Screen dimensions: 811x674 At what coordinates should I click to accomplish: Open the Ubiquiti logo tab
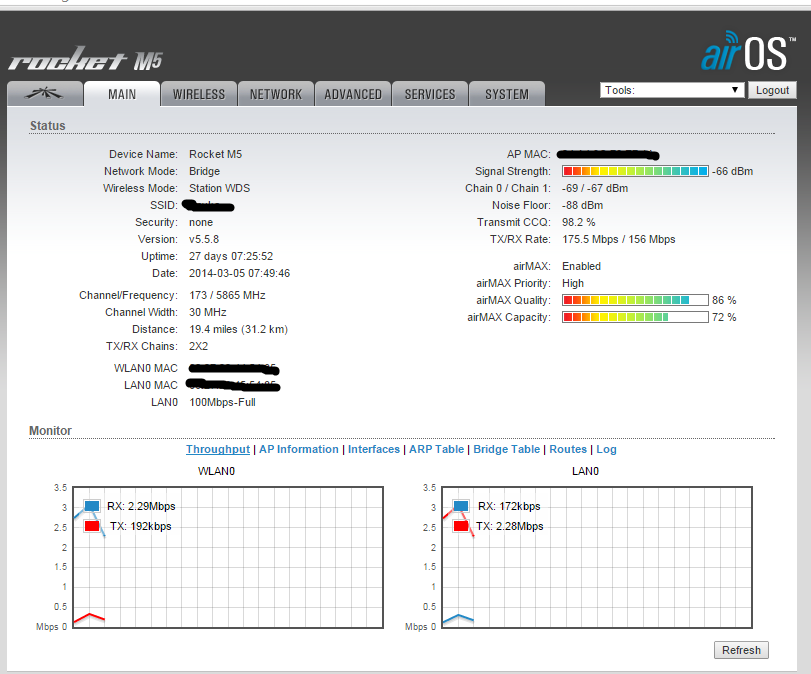(x=45, y=94)
